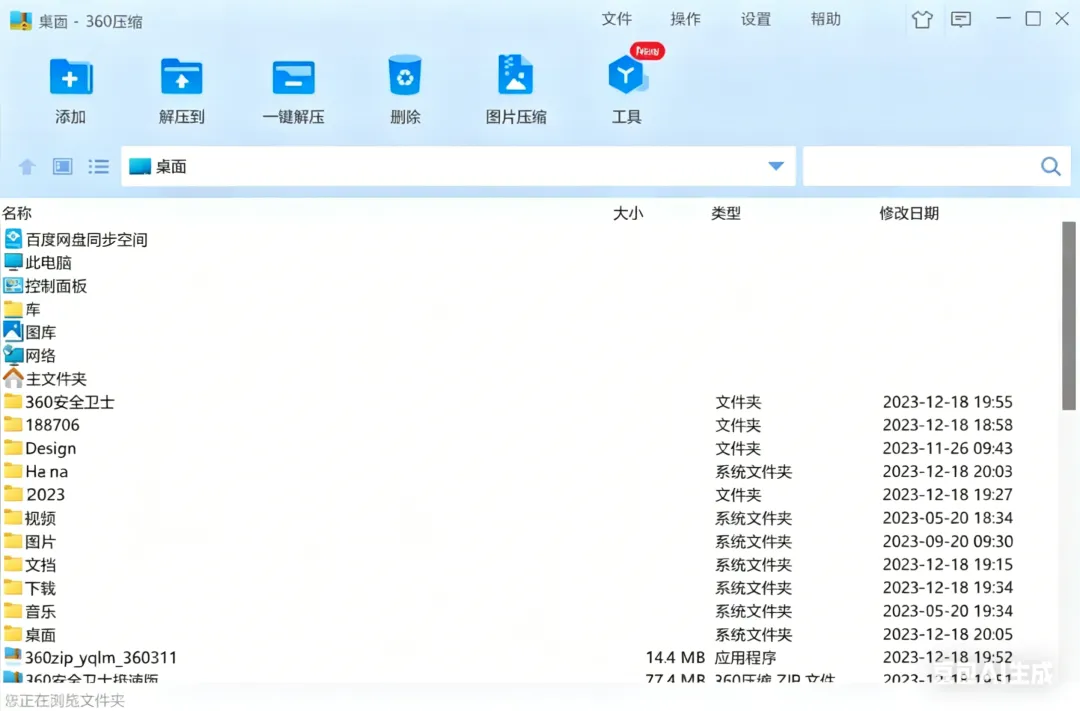The image size is (1080, 711).
Task: Click the 14.4 MB size cell
Action: 675,657
